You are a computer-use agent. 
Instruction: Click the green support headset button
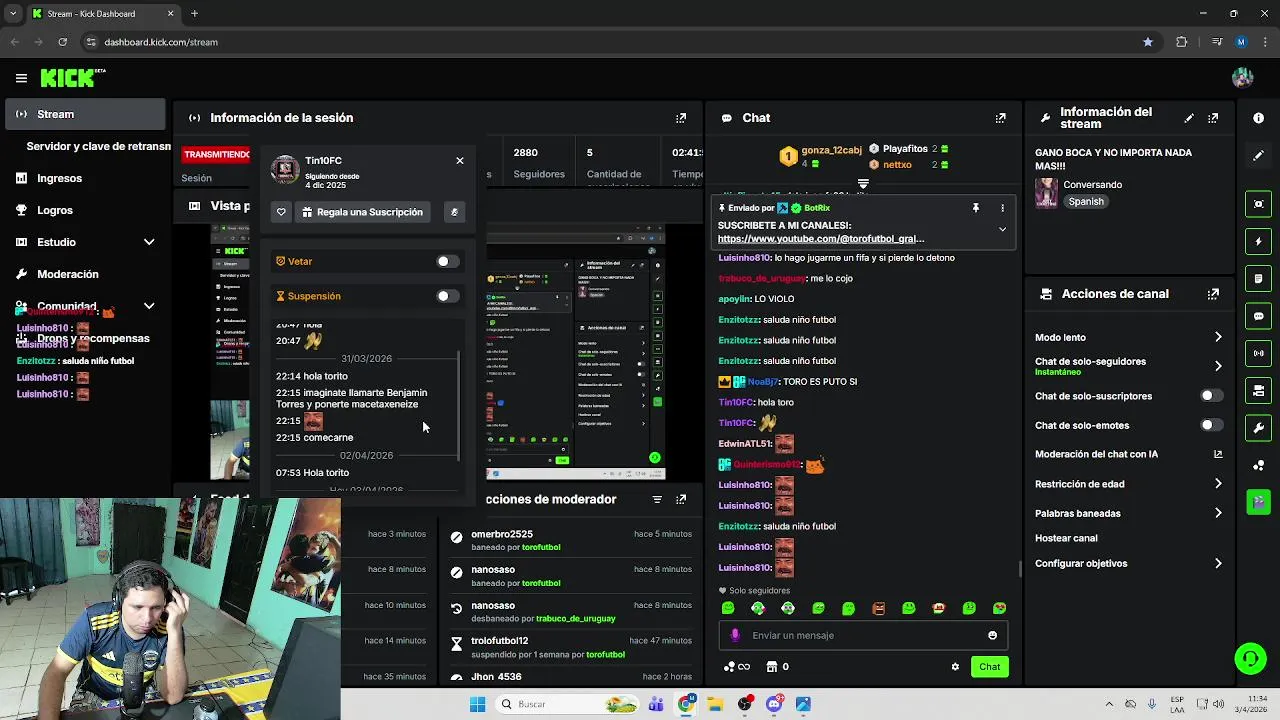1250,658
